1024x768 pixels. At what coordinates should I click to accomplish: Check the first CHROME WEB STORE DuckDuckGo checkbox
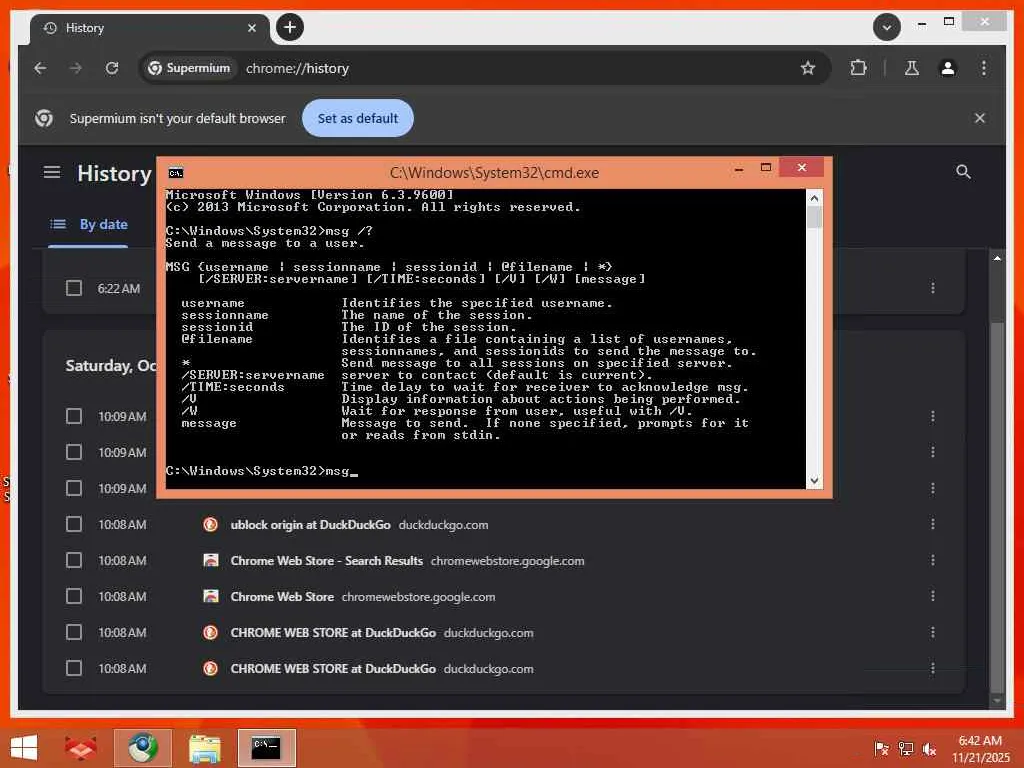tap(74, 632)
